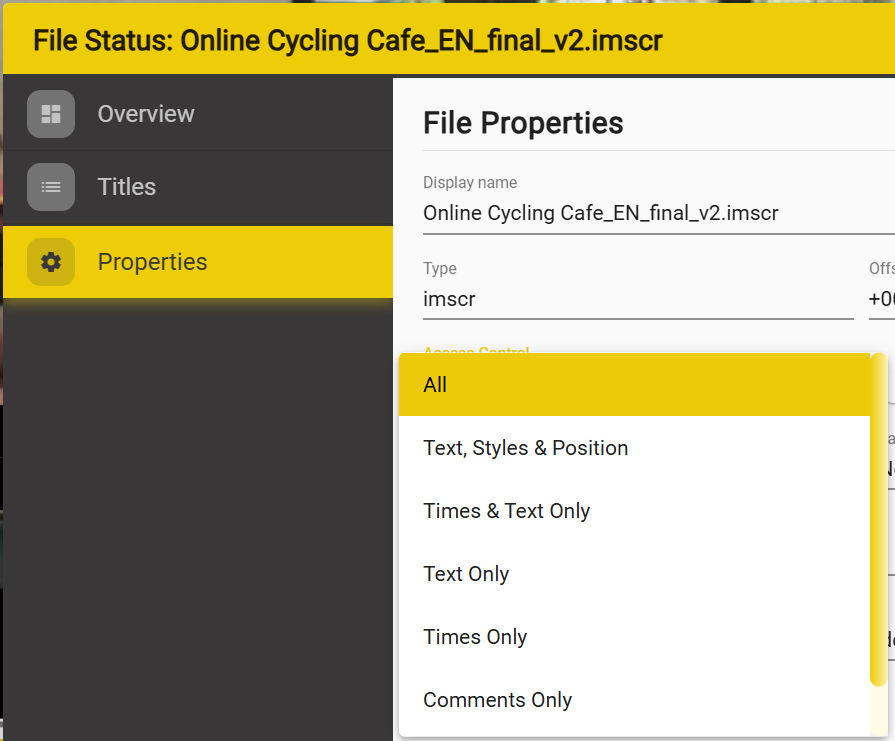This screenshot has height=741, width=895.
Task: Pick 'Comments Only' from the list
Action: [x=634, y=699]
